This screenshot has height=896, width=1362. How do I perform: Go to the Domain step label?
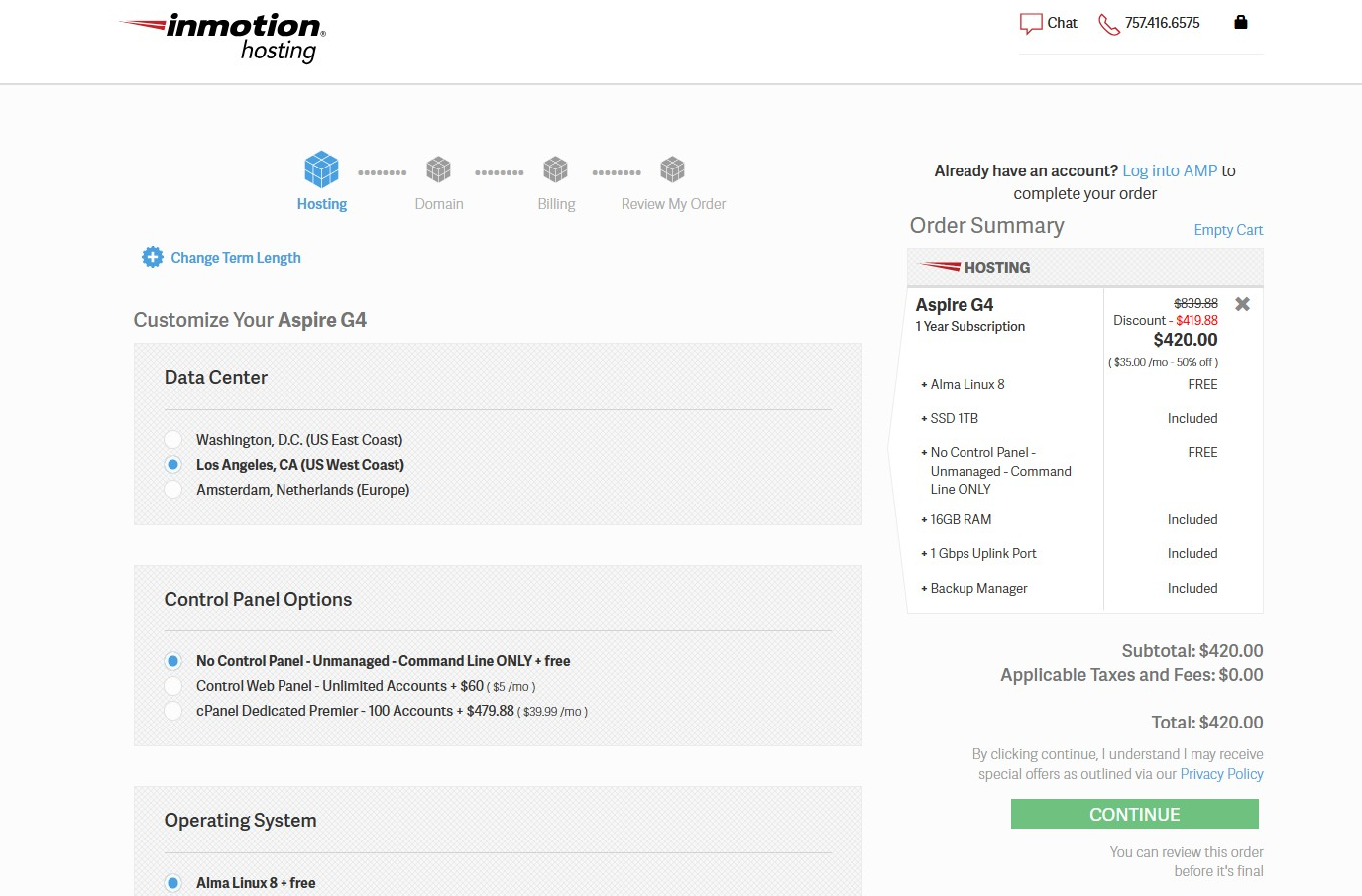click(x=439, y=204)
